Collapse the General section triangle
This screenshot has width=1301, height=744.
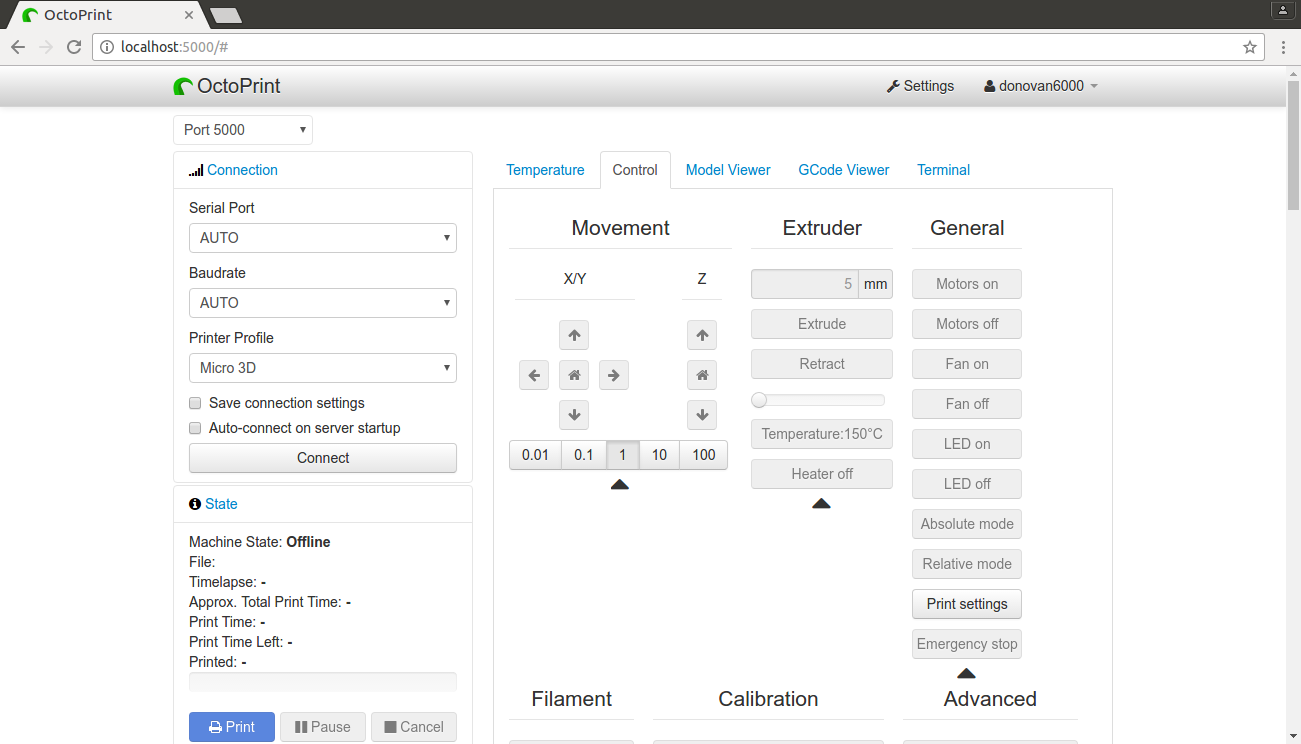pos(966,674)
